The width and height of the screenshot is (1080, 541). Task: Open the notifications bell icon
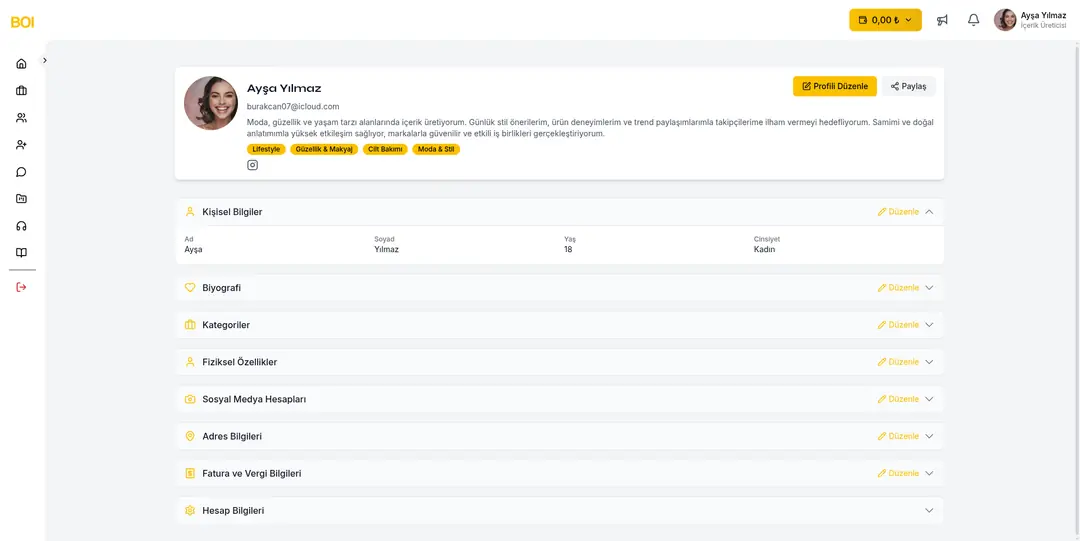pos(973,20)
